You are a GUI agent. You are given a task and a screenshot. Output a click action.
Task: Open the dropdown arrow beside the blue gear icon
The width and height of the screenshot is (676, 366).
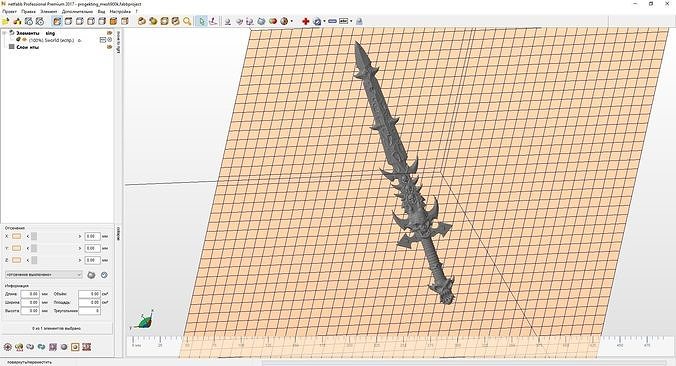[x=324, y=21]
